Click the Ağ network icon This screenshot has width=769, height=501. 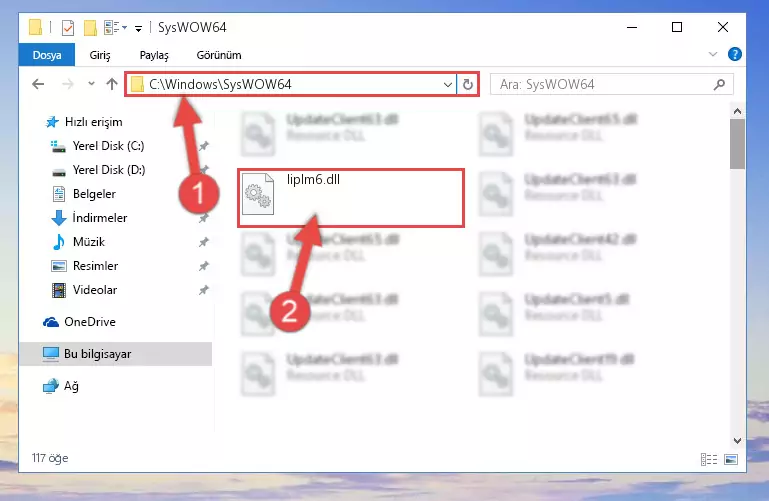(x=51, y=386)
